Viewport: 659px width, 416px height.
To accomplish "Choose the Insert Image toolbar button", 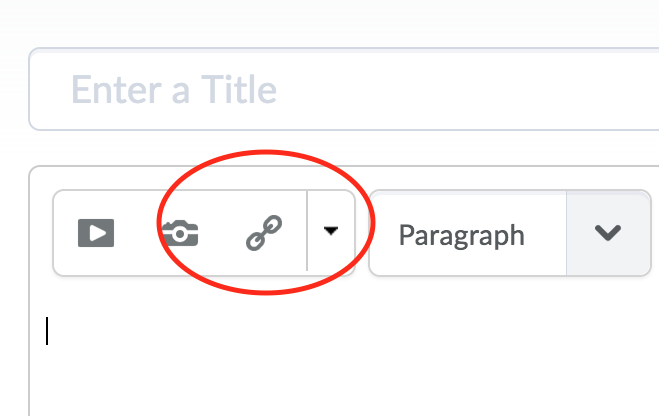I will (x=180, y=234).
